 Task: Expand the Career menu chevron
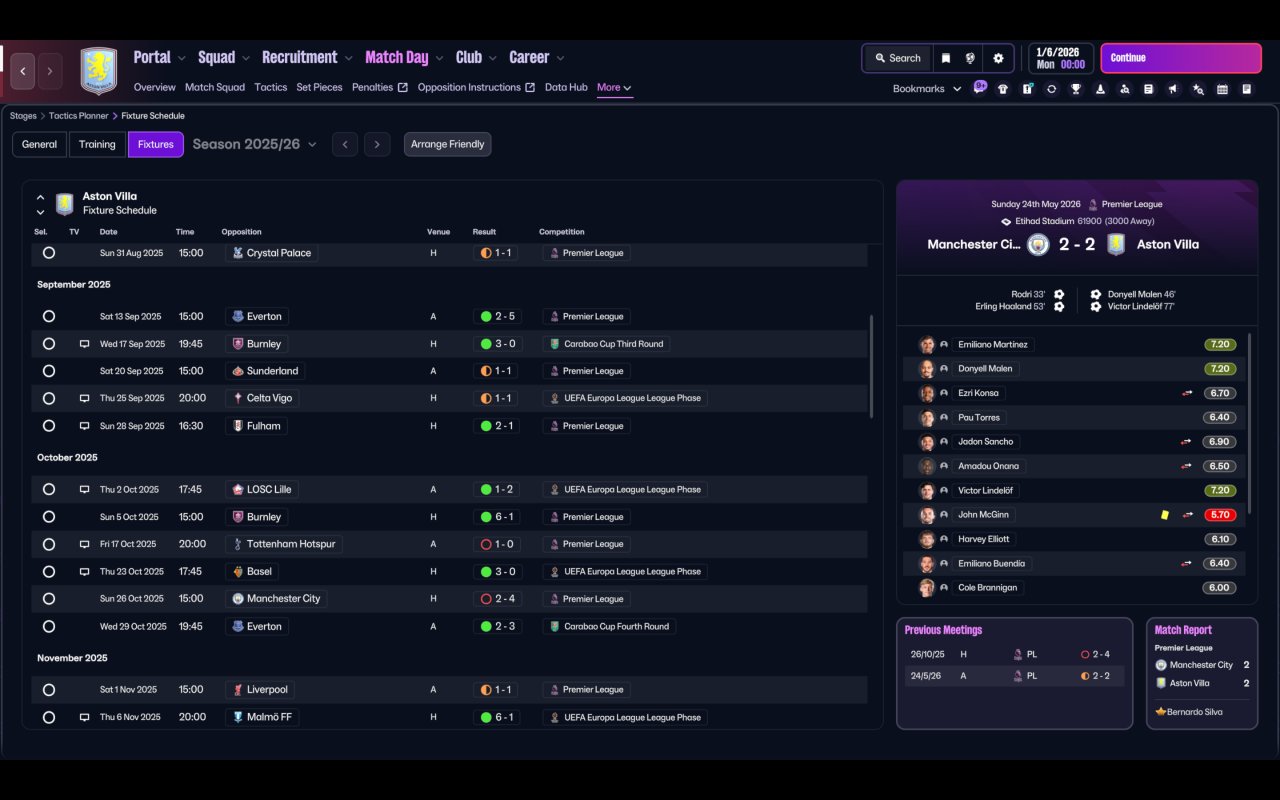click(560, 58)
